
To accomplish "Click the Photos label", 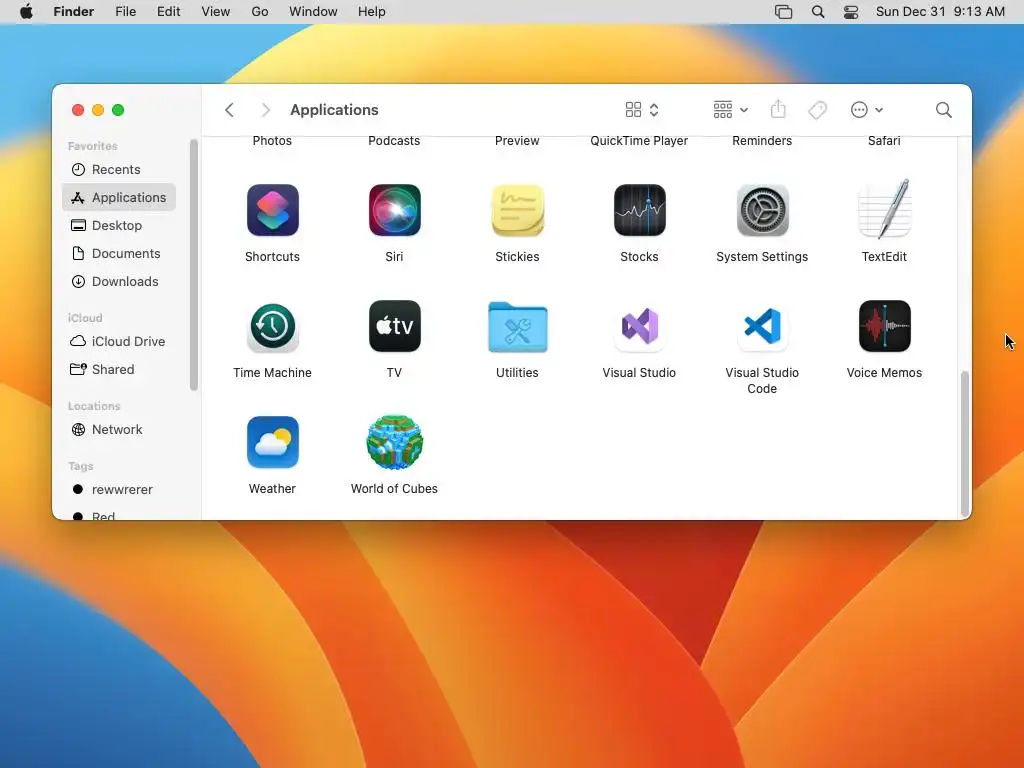I will [x=272, y=141].
